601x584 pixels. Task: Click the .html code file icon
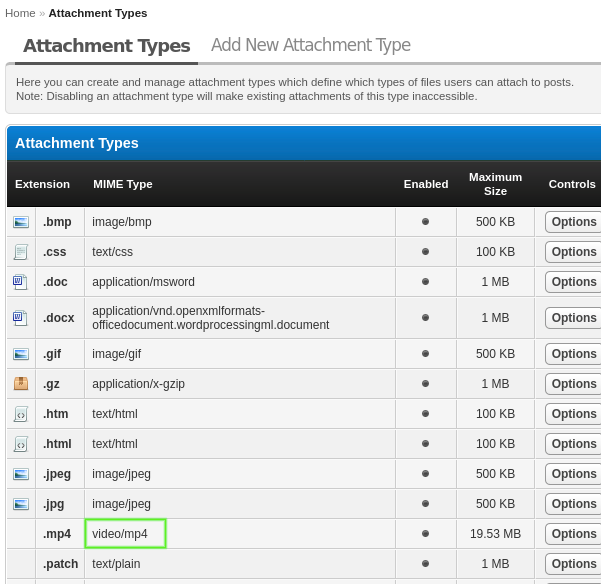21,444
